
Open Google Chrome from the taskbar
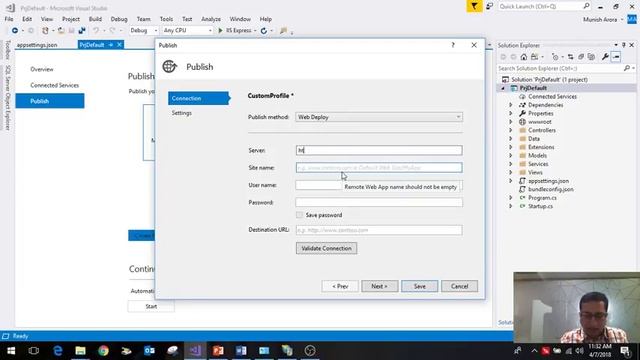click(x=103, y=351)
